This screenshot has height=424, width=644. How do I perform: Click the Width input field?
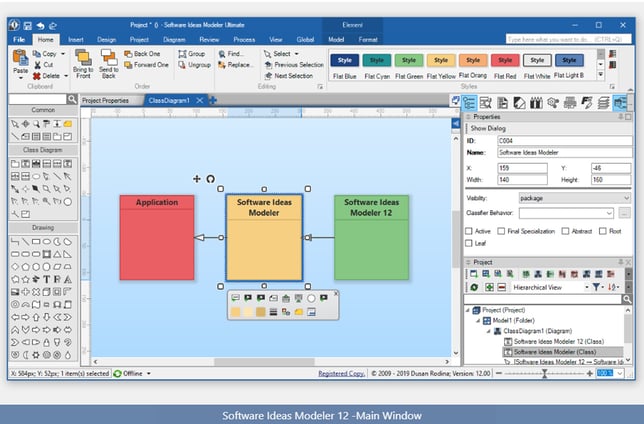(x=522, y=180)
